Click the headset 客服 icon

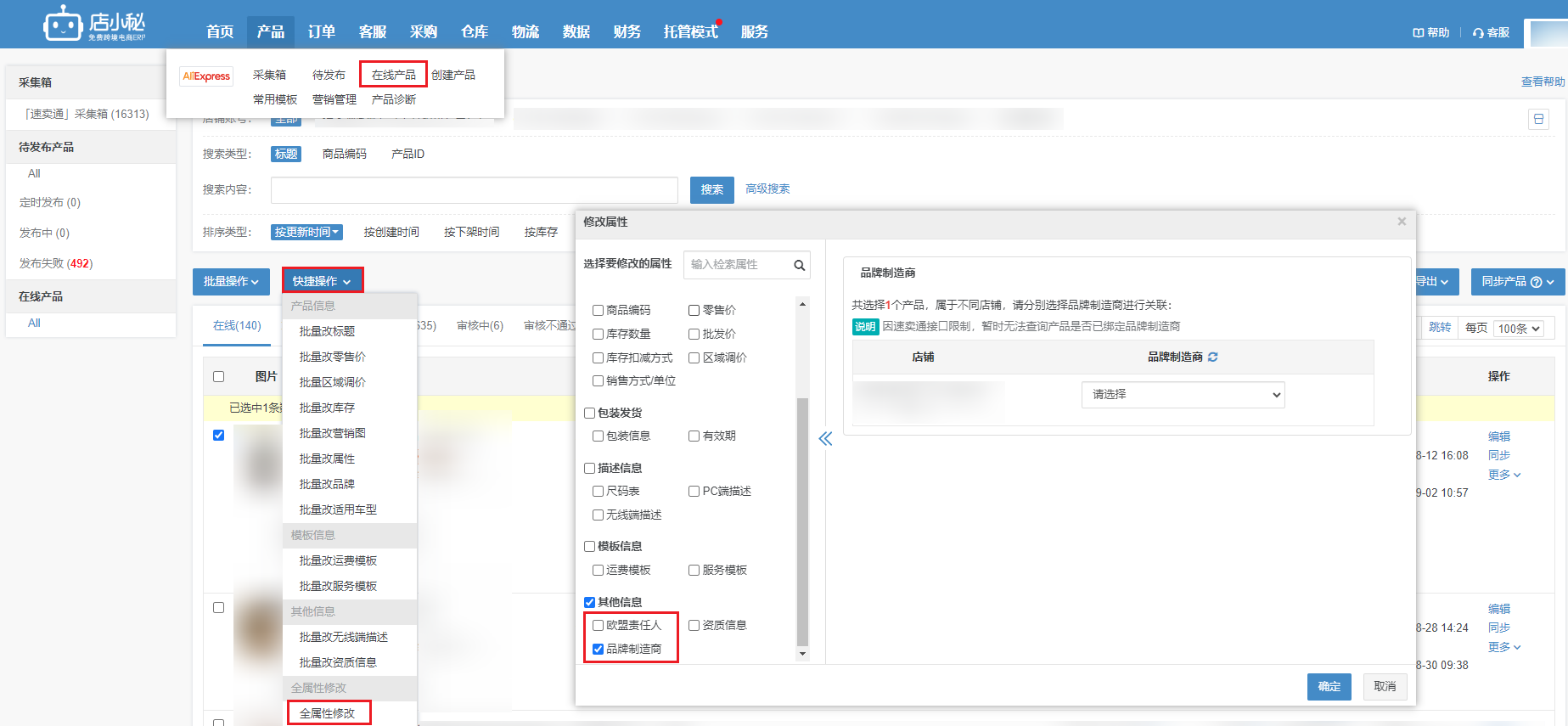(1478, 33)
